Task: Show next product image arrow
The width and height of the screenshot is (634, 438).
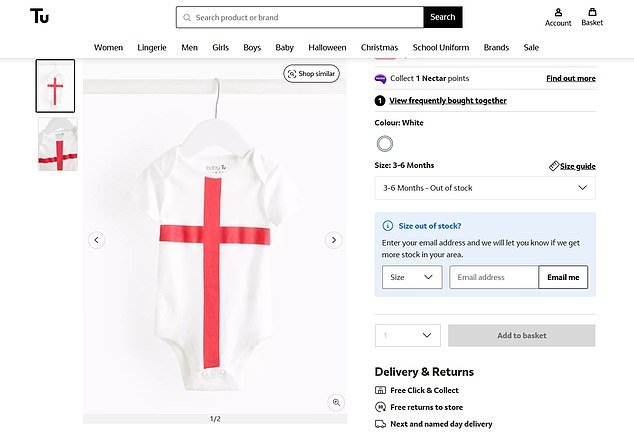Action: pyautogui.click(x=334, y=240)
